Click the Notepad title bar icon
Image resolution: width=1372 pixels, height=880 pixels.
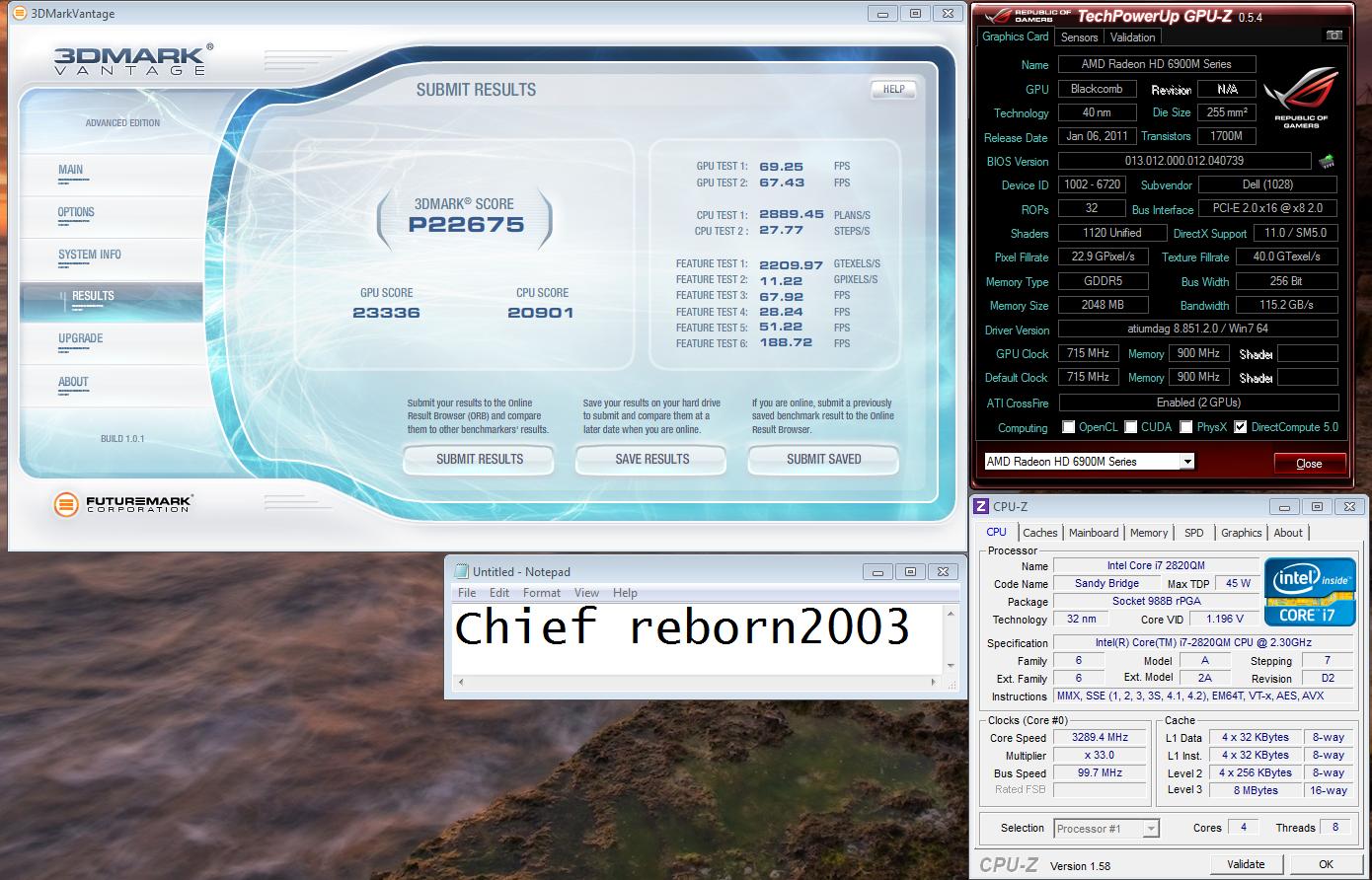(x=461, y=571)
